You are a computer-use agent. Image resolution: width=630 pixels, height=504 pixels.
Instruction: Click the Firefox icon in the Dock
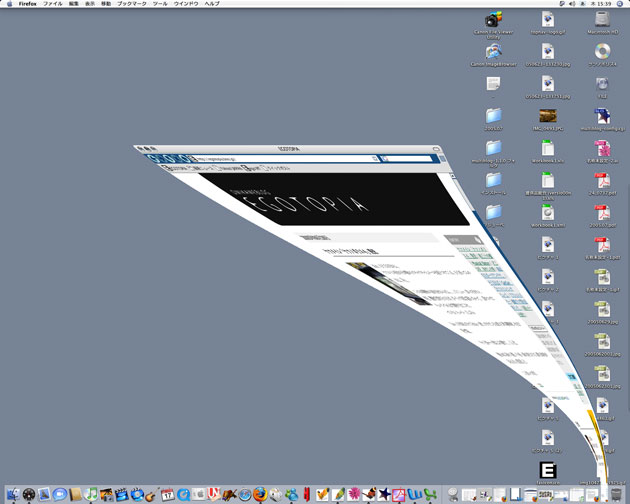click(260, 494)
